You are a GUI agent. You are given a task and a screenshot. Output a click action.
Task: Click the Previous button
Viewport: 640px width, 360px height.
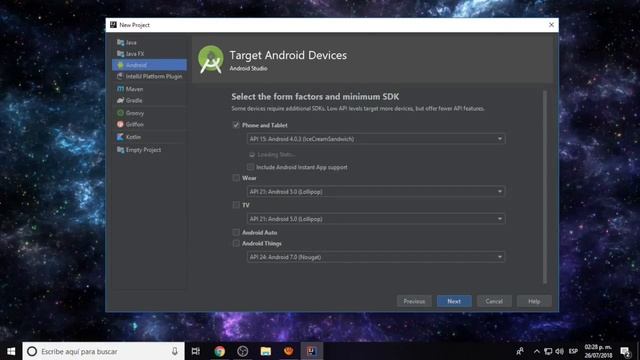tap(414, 301)
